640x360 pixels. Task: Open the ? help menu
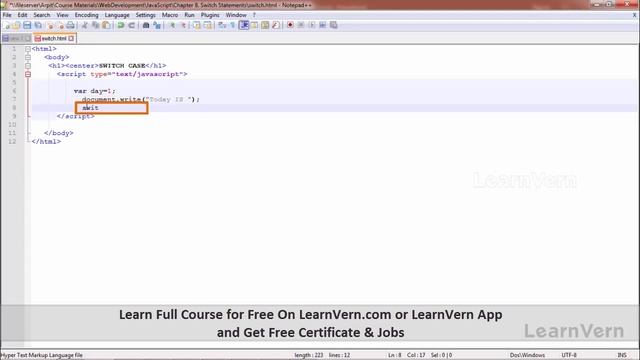tap(254, 15)
